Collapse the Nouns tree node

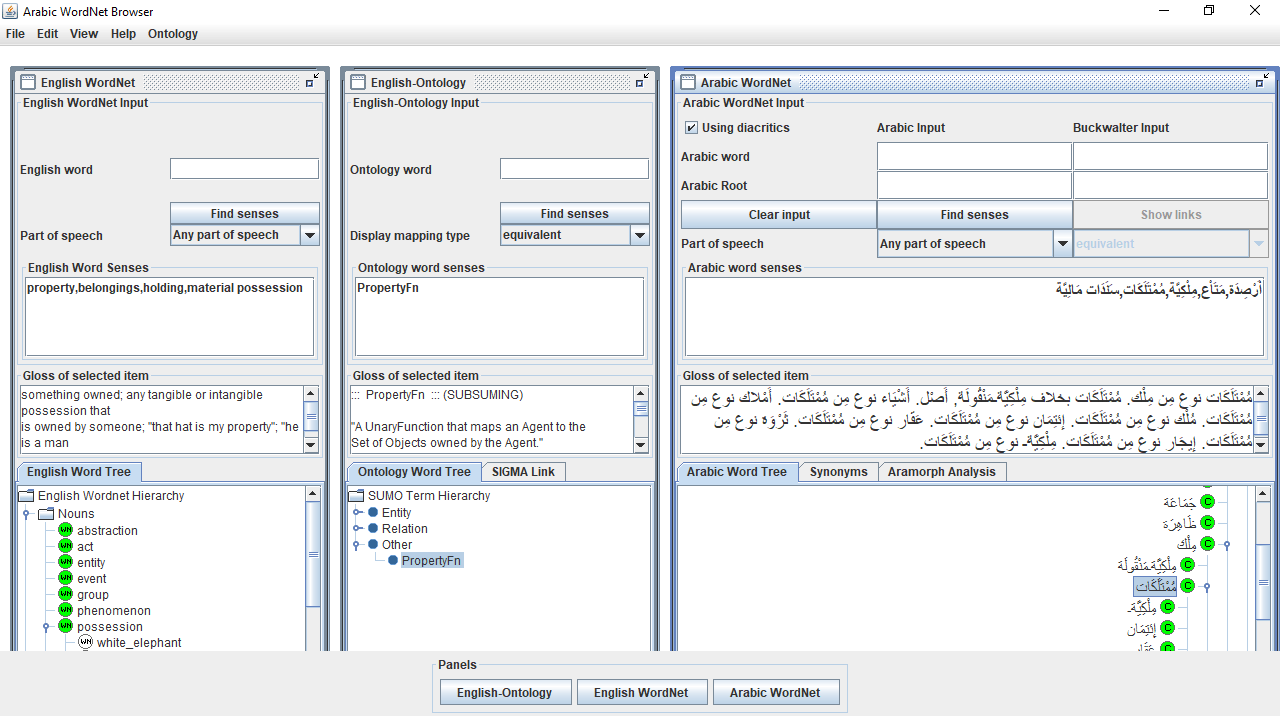(26, 513)
